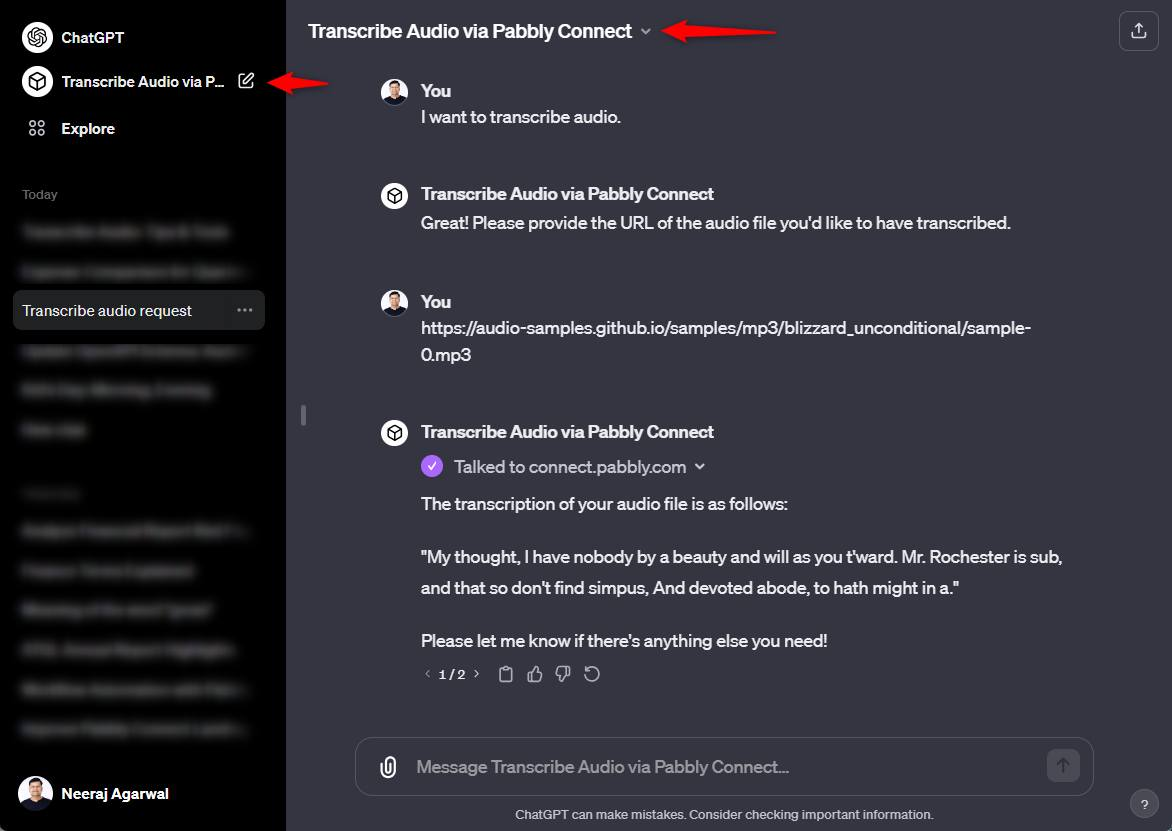The image size is (1172, 831).
Task: Go to previous response version arrow
Action: tap(428, 674)
